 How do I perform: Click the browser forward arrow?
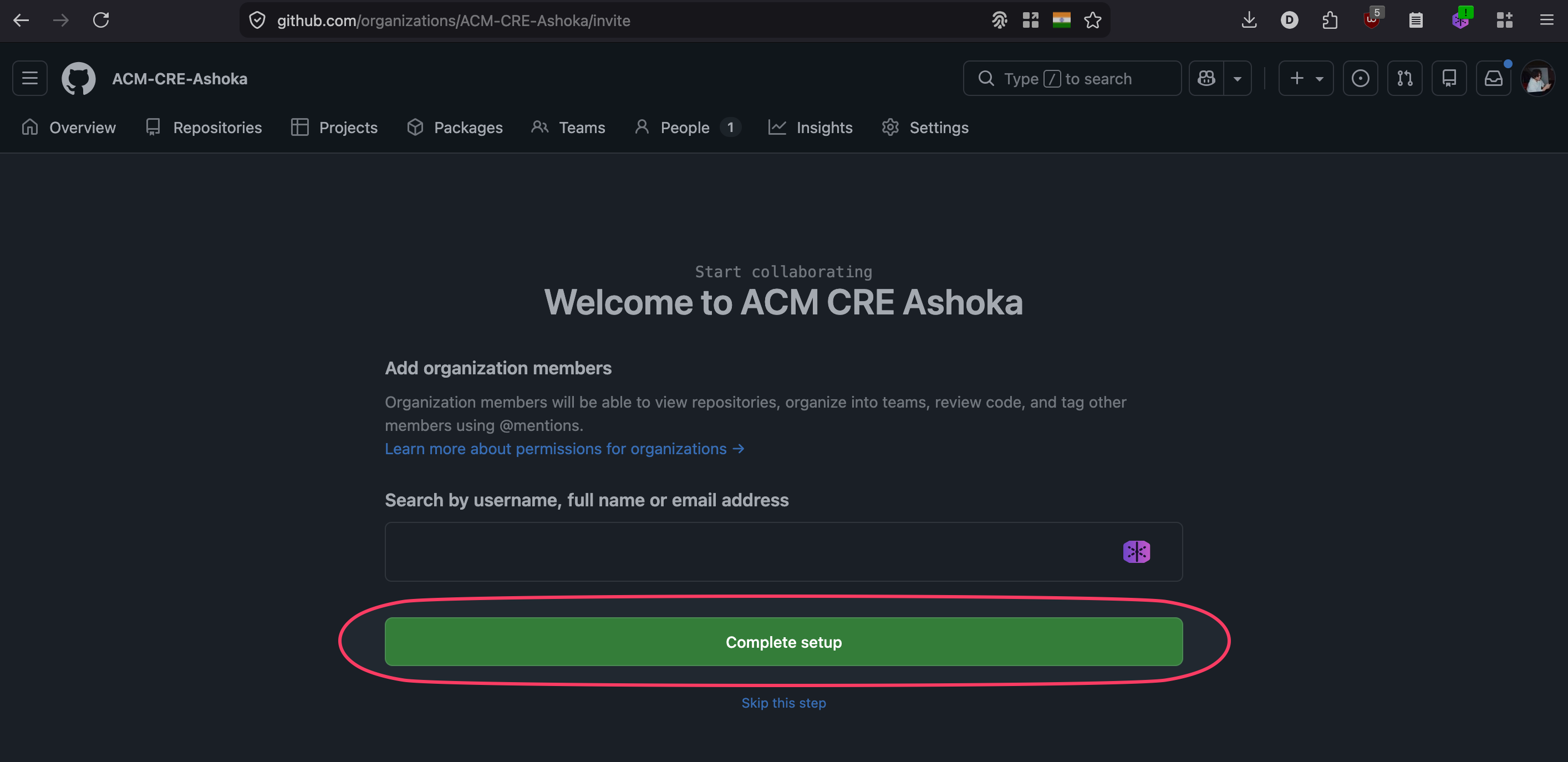[60, 20]
